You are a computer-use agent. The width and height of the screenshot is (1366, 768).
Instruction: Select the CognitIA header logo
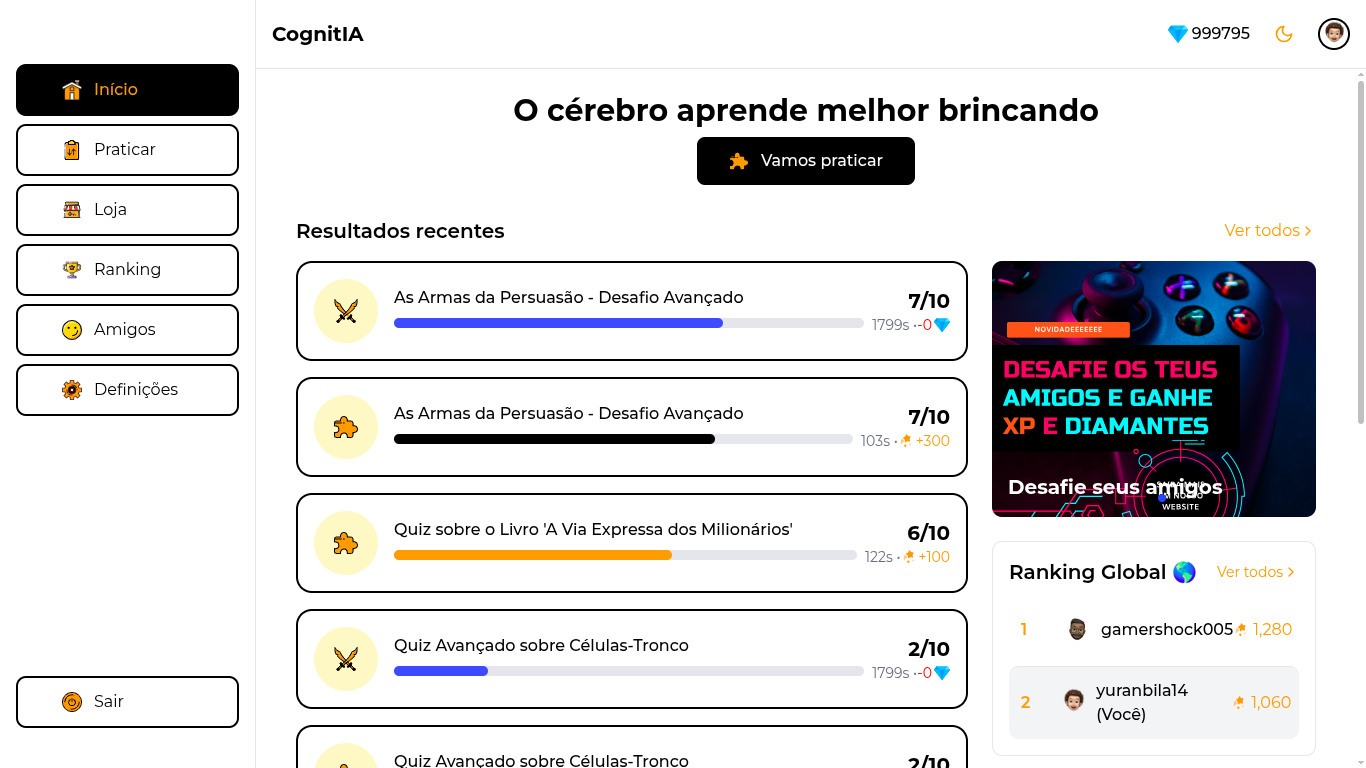[318, 33]
